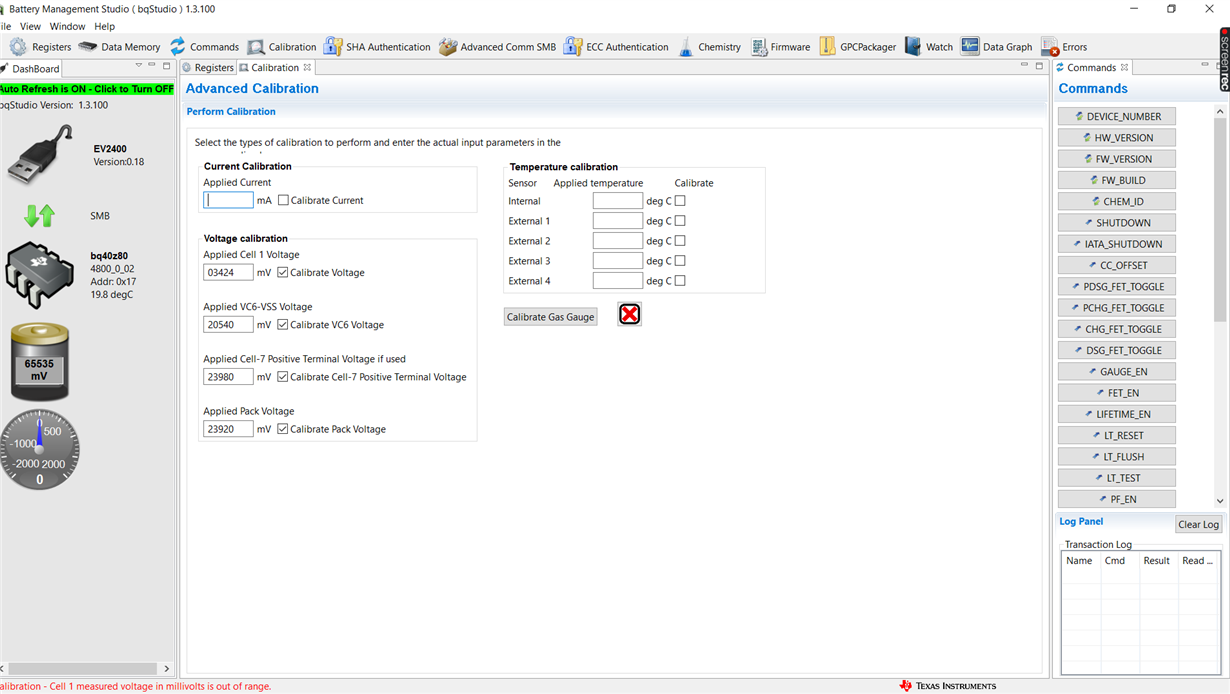1230x694 pixels.
Task: Send LT_RESET command
Action: pyautogui.click(x=1117, y=436)
